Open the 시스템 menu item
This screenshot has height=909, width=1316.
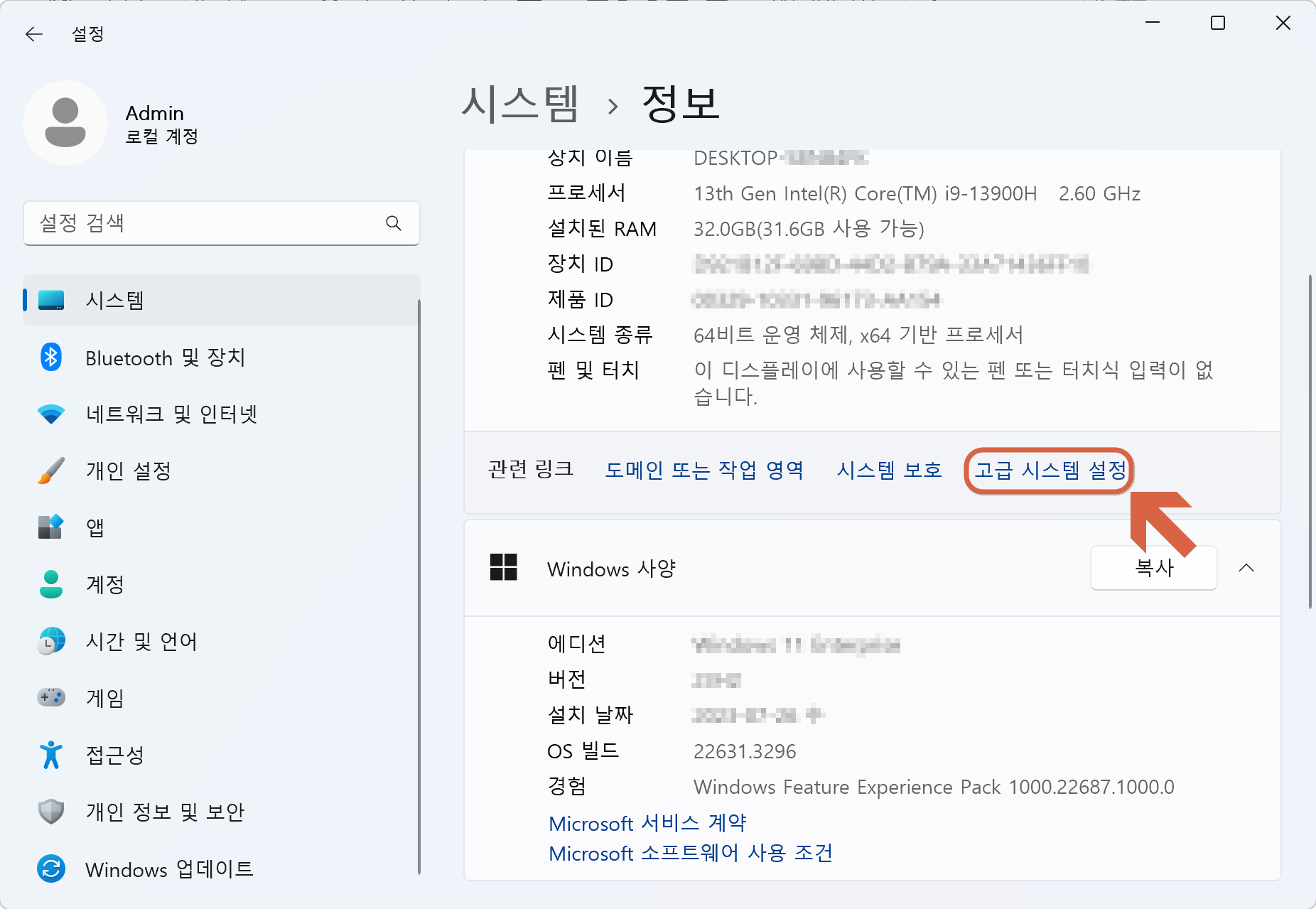[x=222, y=300]
